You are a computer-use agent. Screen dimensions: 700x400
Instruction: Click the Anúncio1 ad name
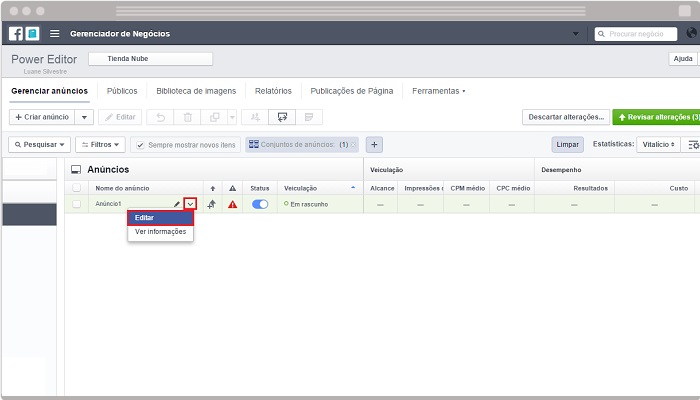(108, 204)
